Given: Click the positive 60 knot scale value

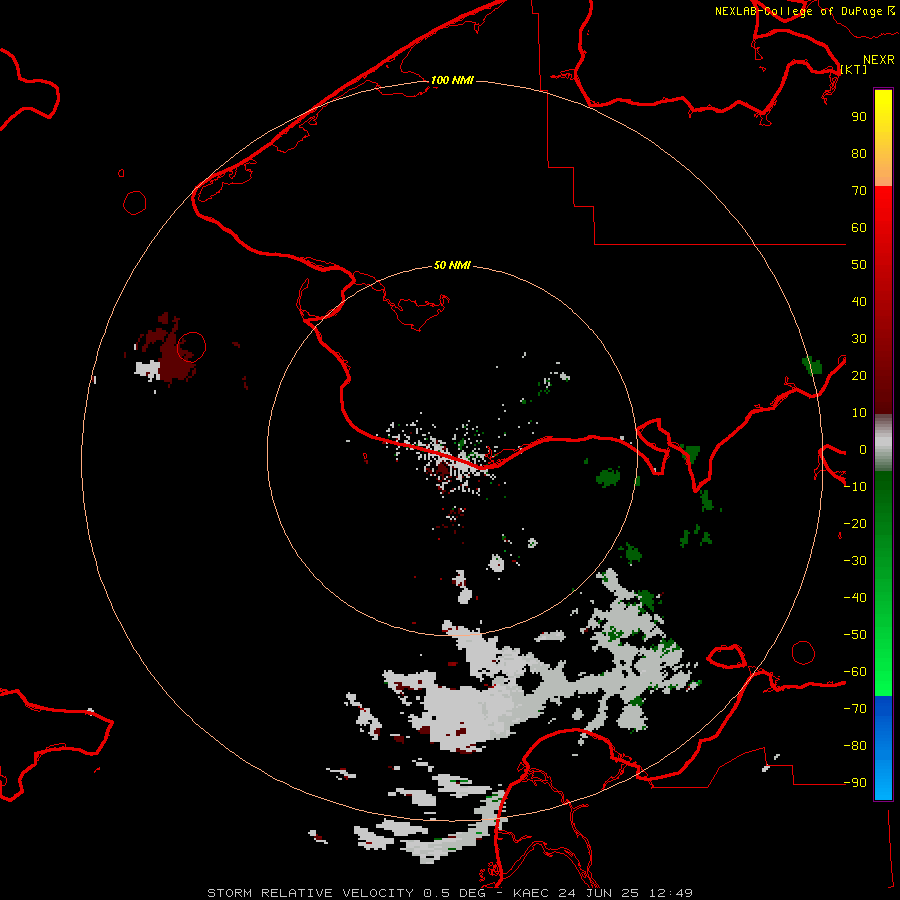Looking at the screenshot, I should click(859, 227).
